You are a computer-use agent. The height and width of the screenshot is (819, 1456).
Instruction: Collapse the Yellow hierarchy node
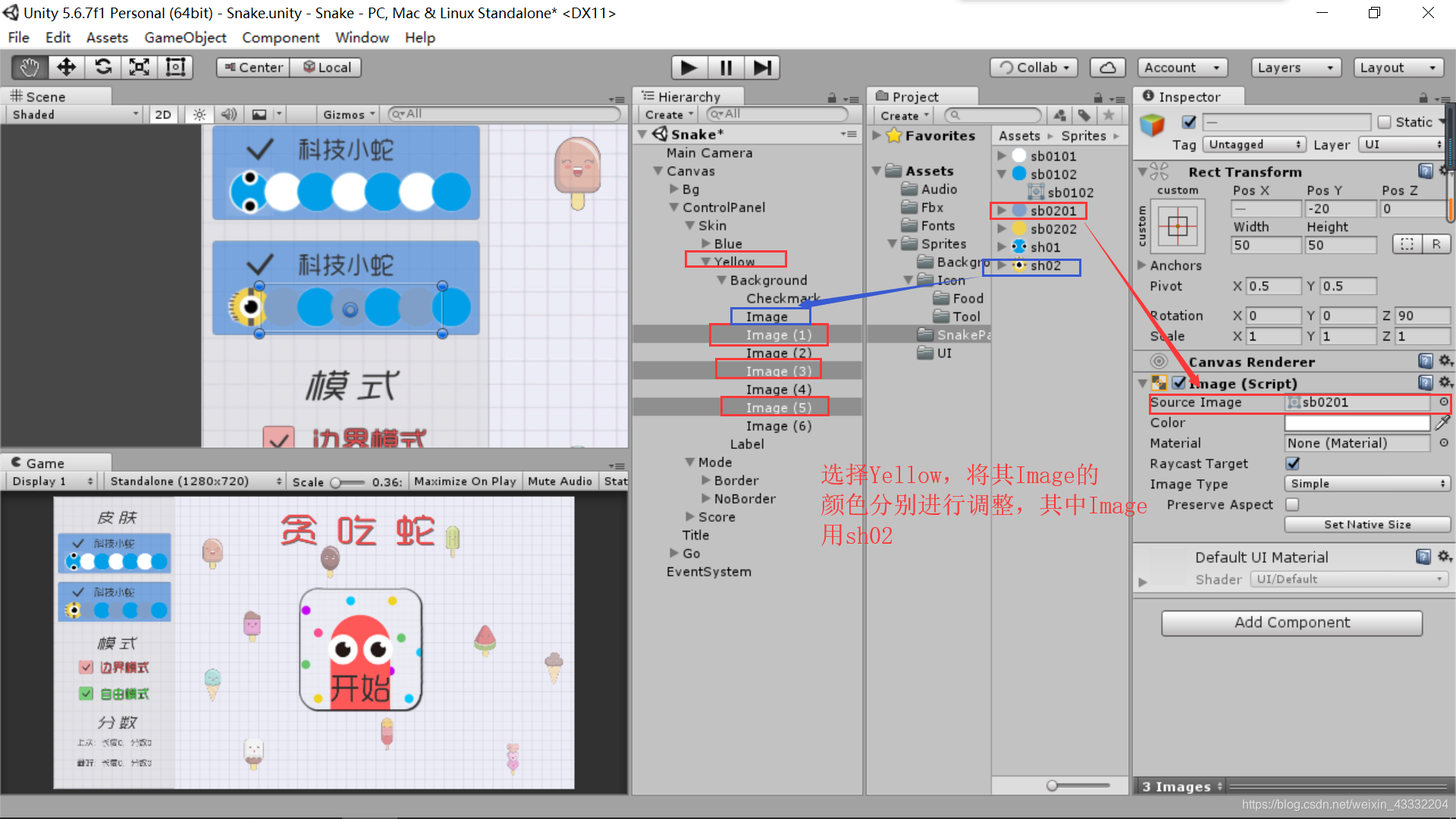[706, 262]
